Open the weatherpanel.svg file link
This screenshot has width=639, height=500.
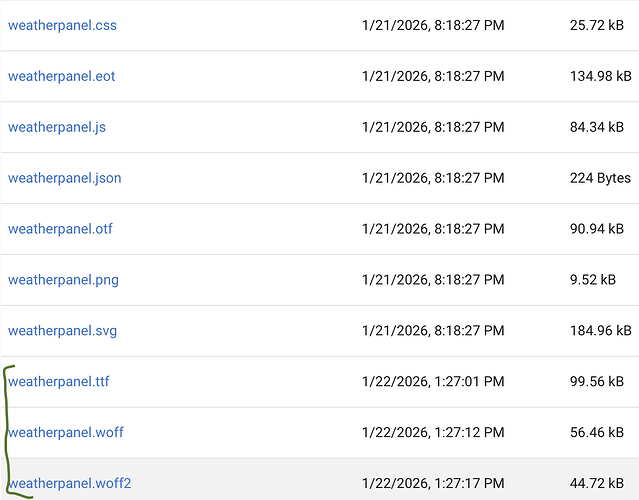click(x=63, y=331)
